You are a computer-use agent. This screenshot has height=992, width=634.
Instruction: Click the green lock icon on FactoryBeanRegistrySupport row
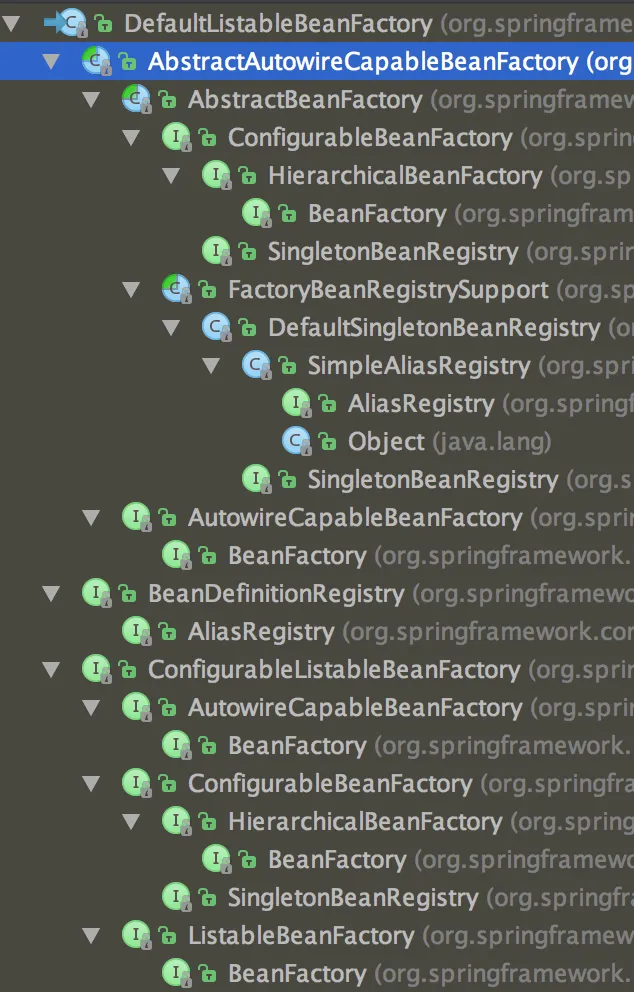coord(207,290)
